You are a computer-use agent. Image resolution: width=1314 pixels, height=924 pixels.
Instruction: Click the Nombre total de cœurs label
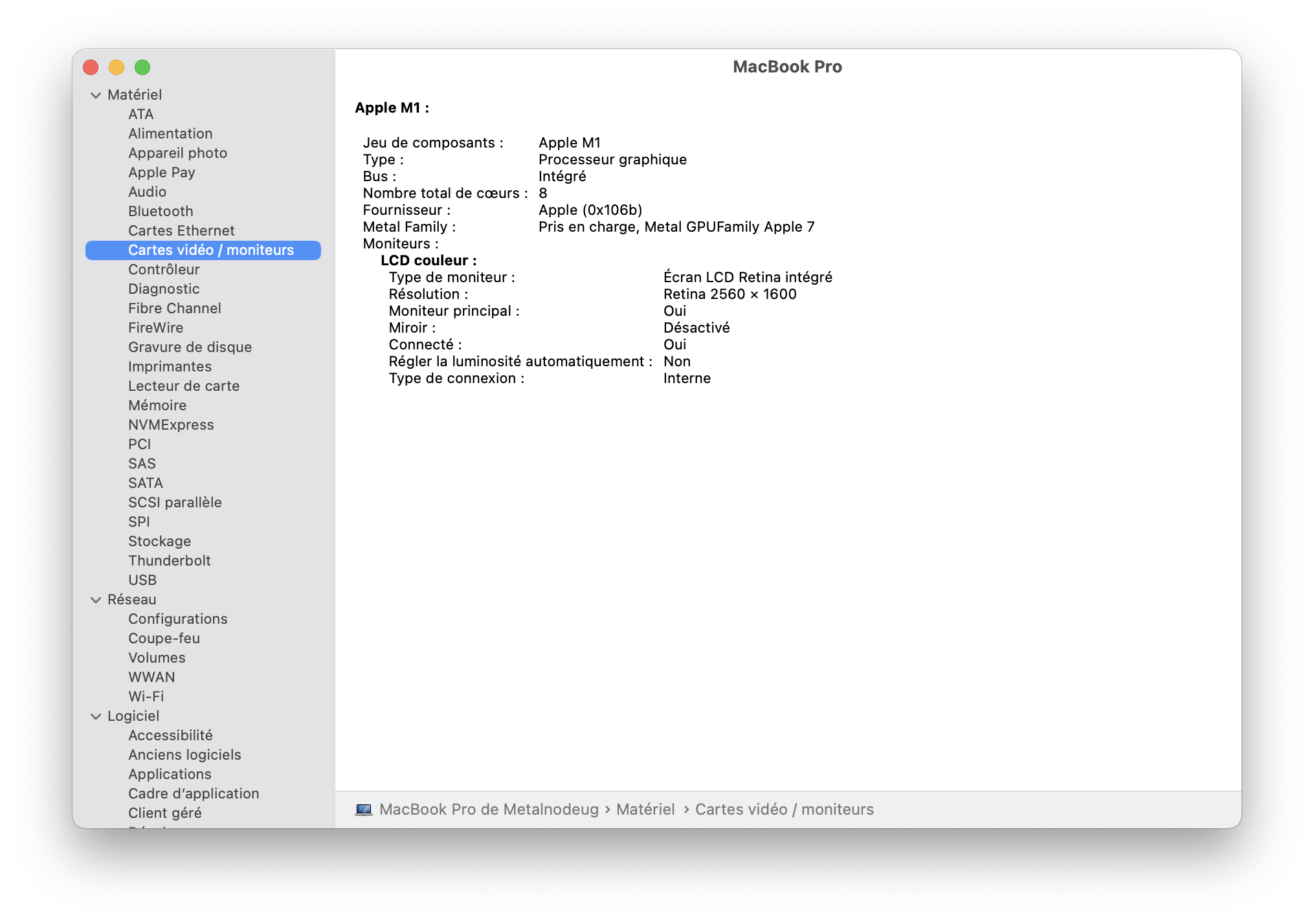[x=445, y=193]
